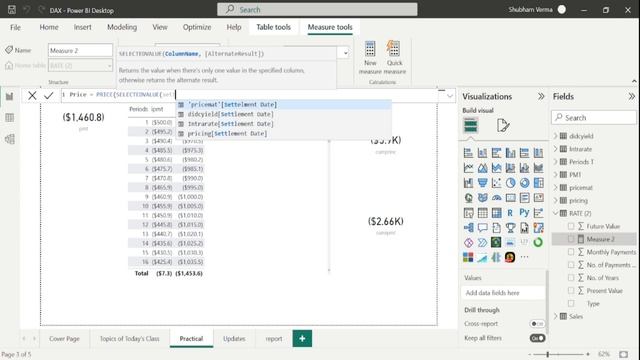Screen dimensions: 640x360
Task: Collapse the Fields pane
Action: (632, 96)
